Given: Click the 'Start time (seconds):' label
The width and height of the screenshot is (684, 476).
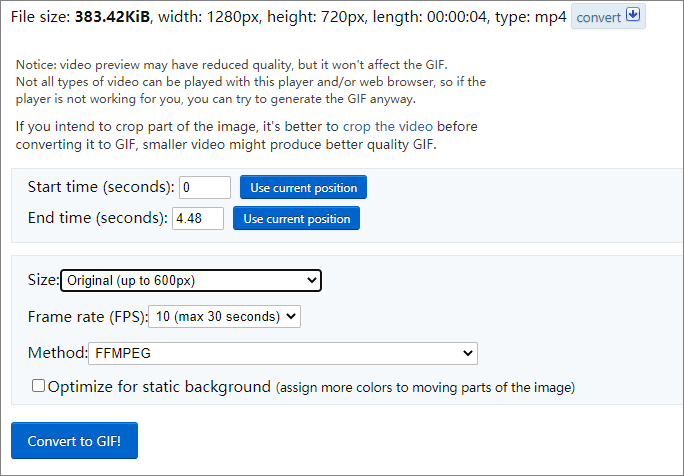Looking at the screenshot, I should [x=101, y=187].
